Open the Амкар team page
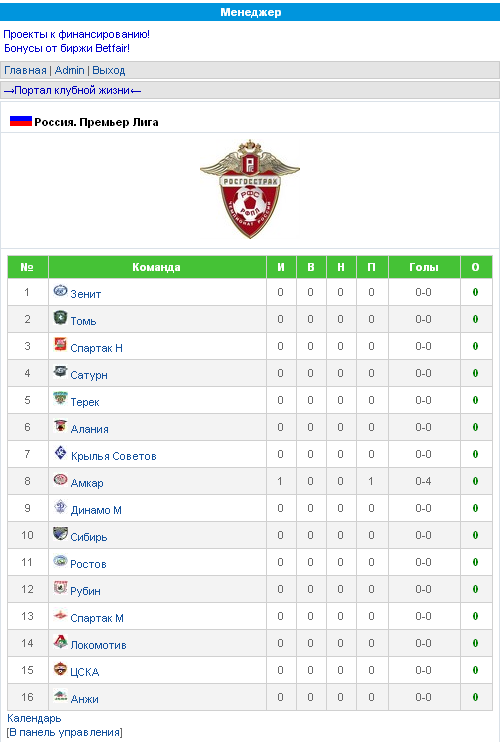The image size is (501, 742). [x=87, y=483]
